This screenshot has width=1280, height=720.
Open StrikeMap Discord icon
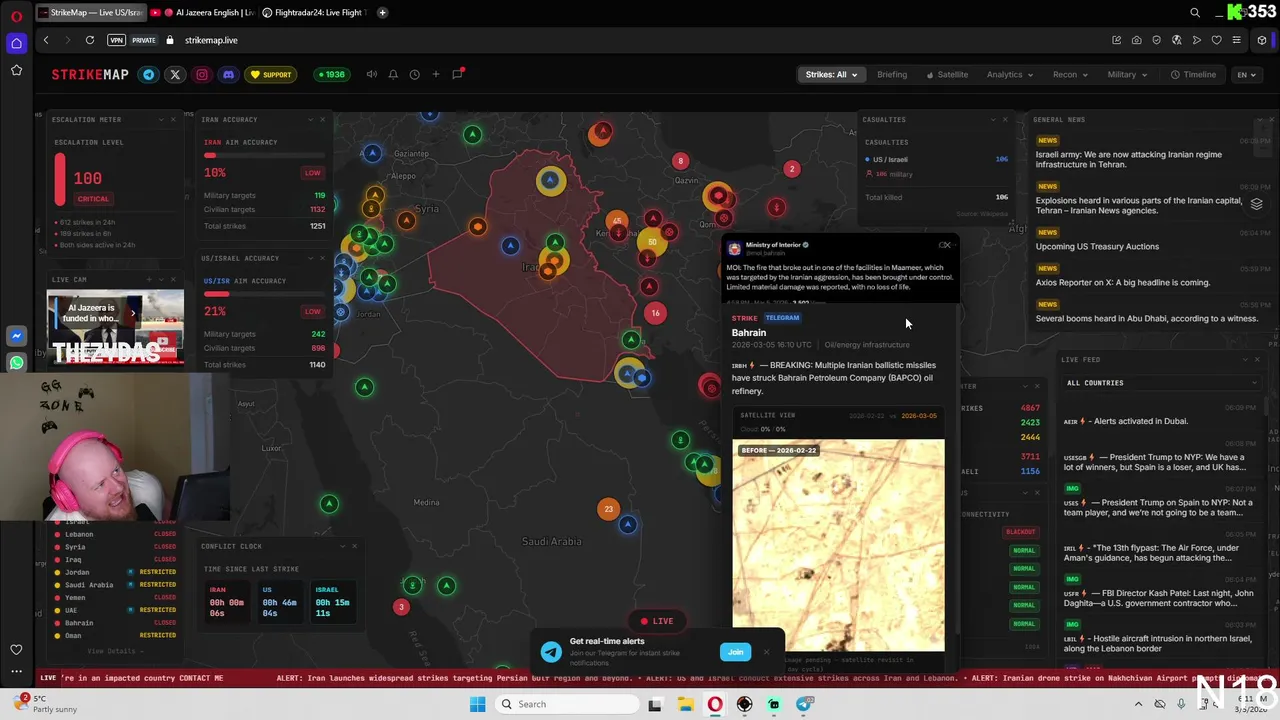pyautogui.click(x=228, y=75)
